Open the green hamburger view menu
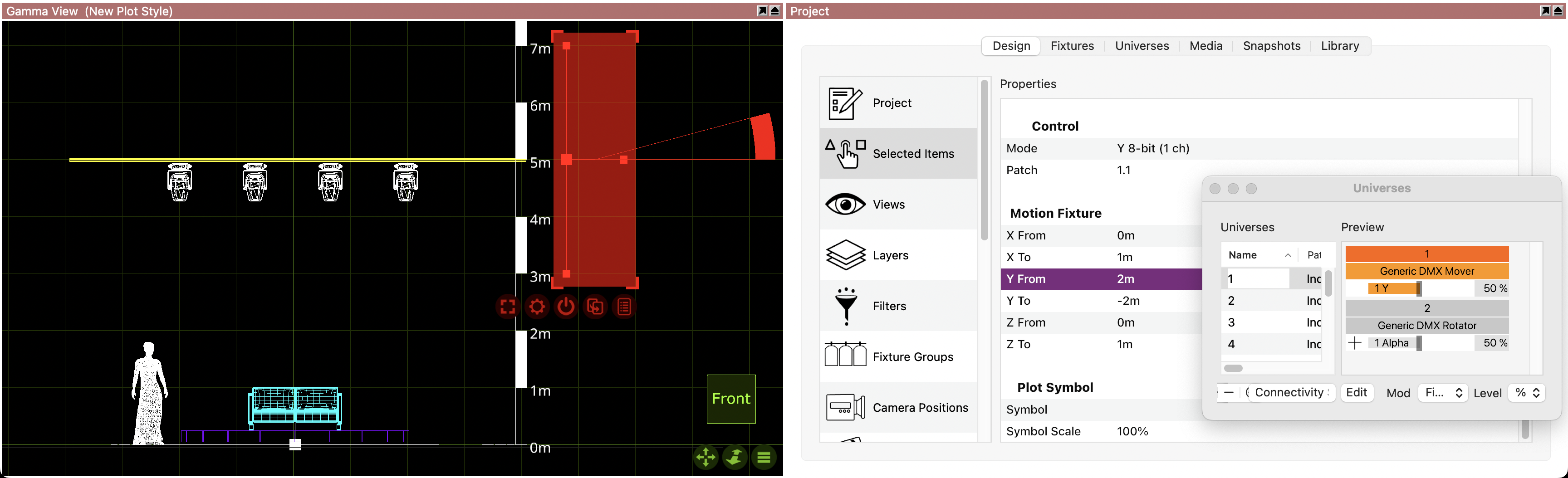Screen dimensions: 1568x478 pos(764,457)
